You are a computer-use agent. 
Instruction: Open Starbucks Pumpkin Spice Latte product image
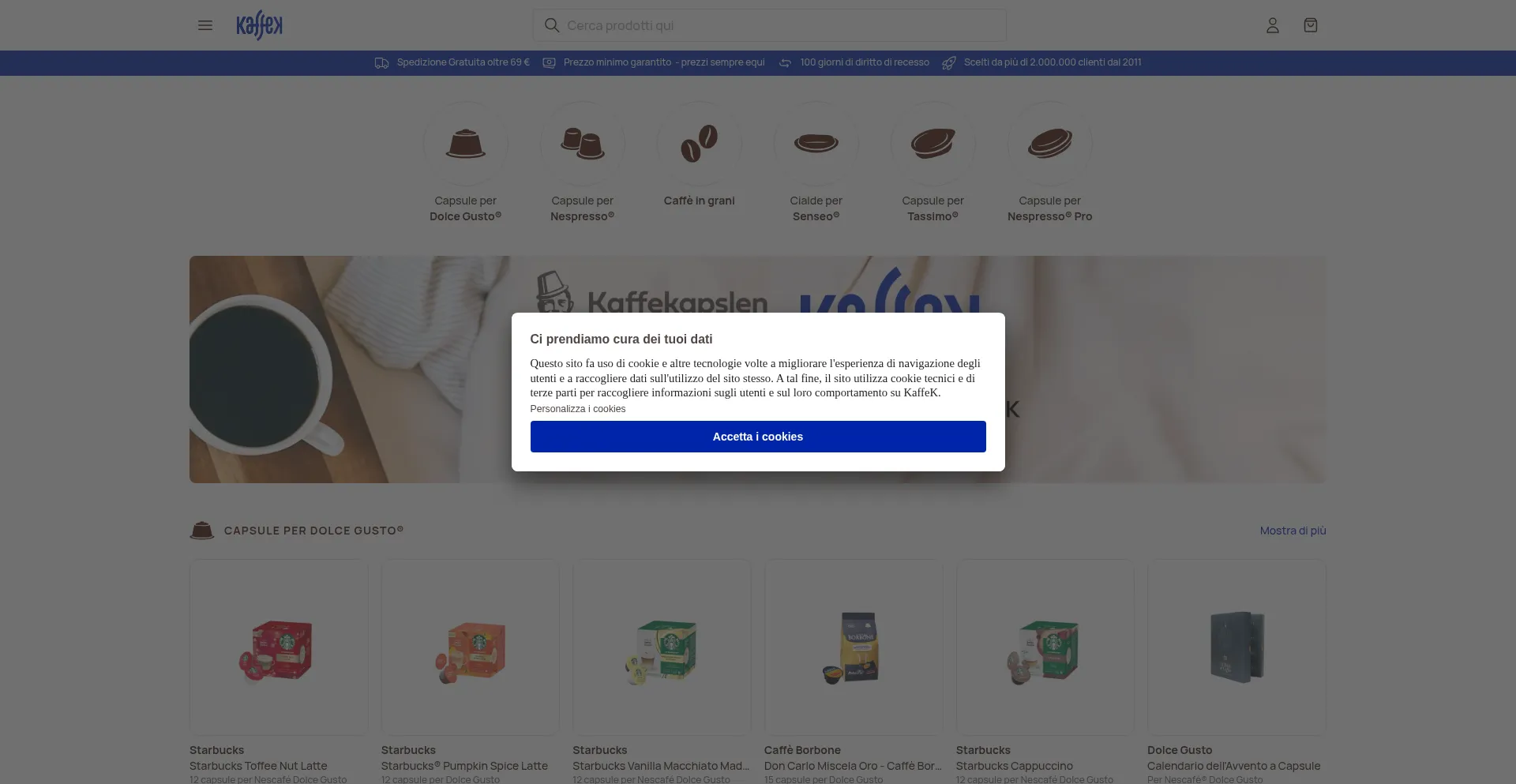tap(471, 647)
